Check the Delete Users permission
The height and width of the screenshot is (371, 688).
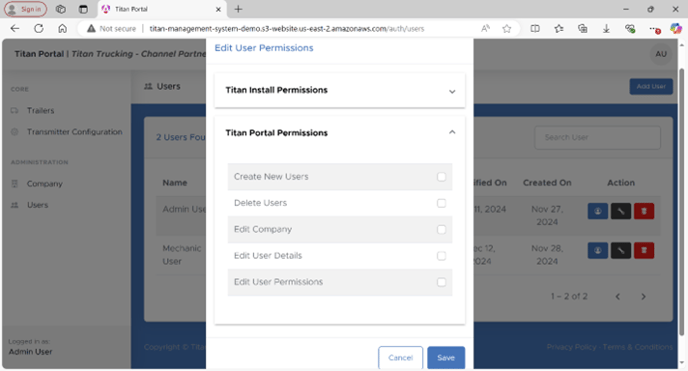click(441, 203)
